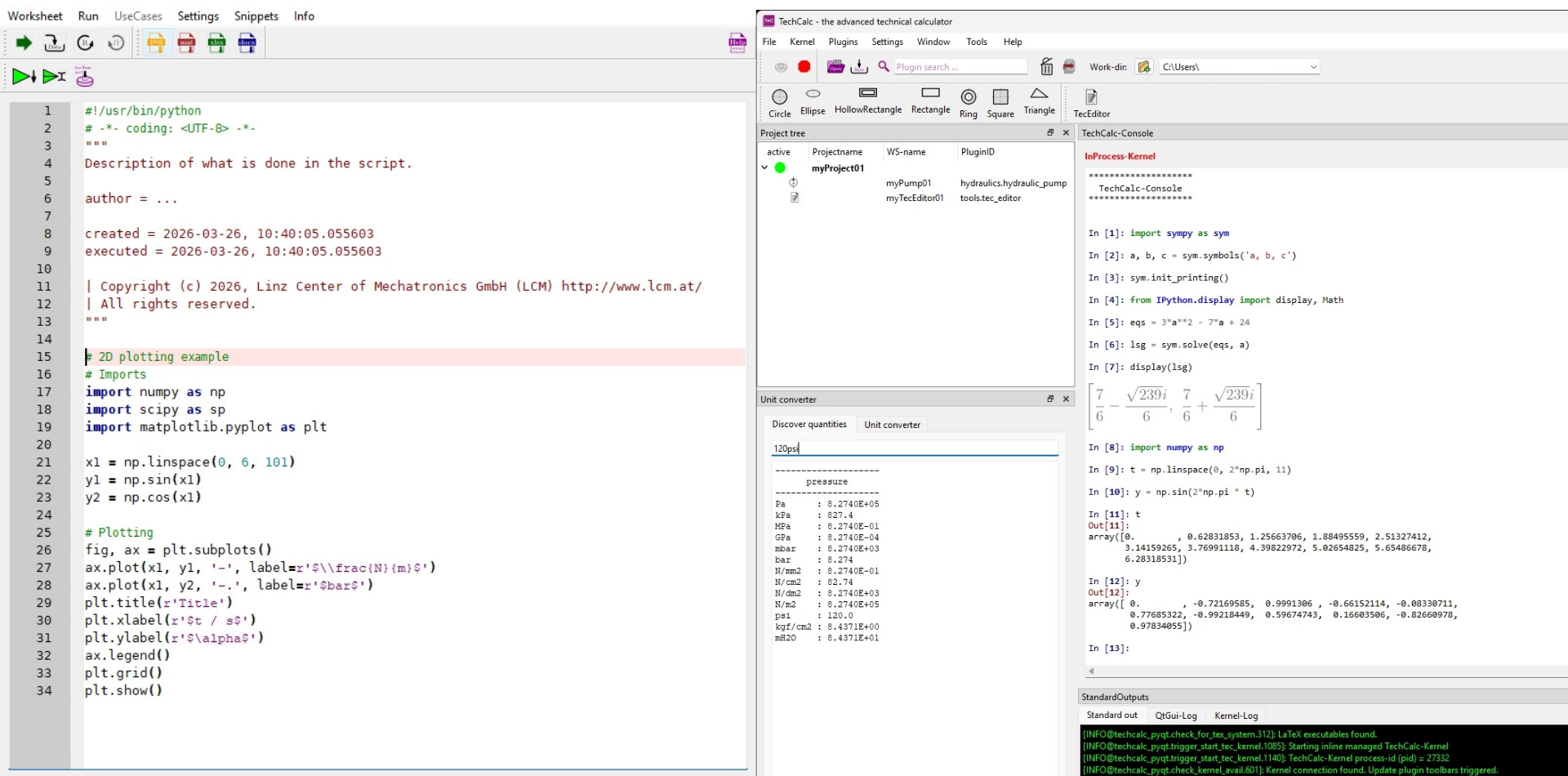The width and height of the screenshot is (1568, 776).
Task: Click green play with cursor icon
Action: pos(54,77)
